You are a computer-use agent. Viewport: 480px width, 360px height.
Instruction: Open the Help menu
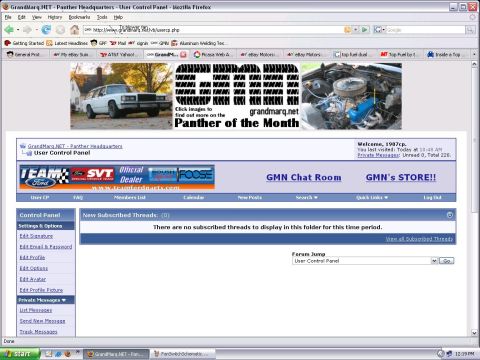click(118, 17)
